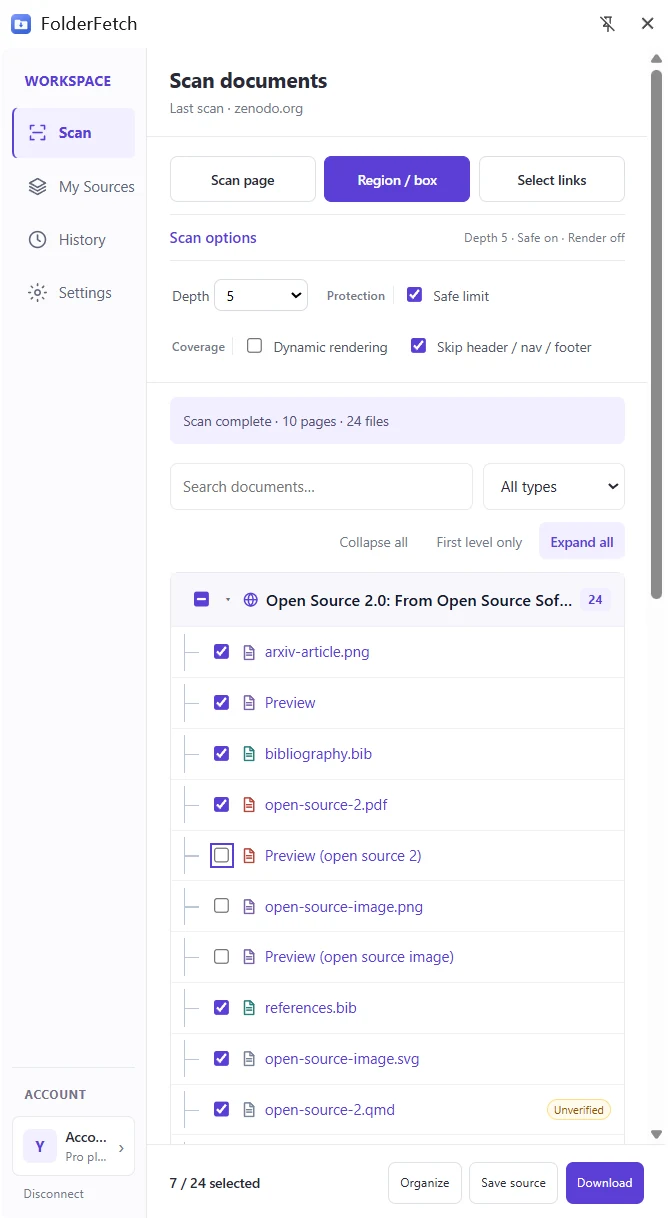The height and width of the screenshot is (1218, 671).
Task: Click the FolderFetch logo icon
Action: 21,24
